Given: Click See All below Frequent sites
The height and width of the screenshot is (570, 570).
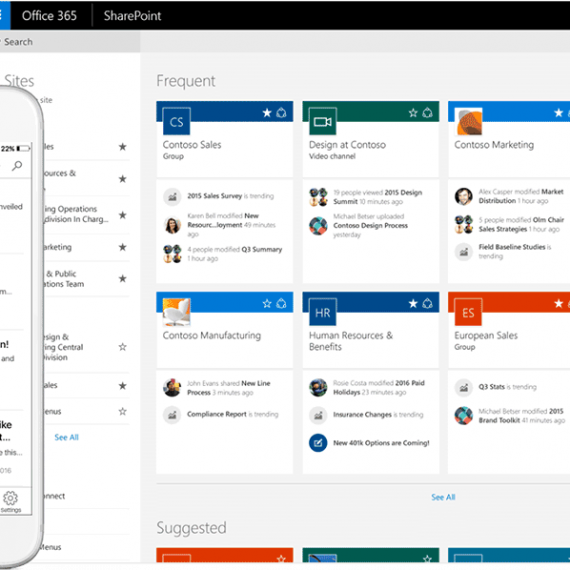Looking at the screenshot, I should click(443, 497).
